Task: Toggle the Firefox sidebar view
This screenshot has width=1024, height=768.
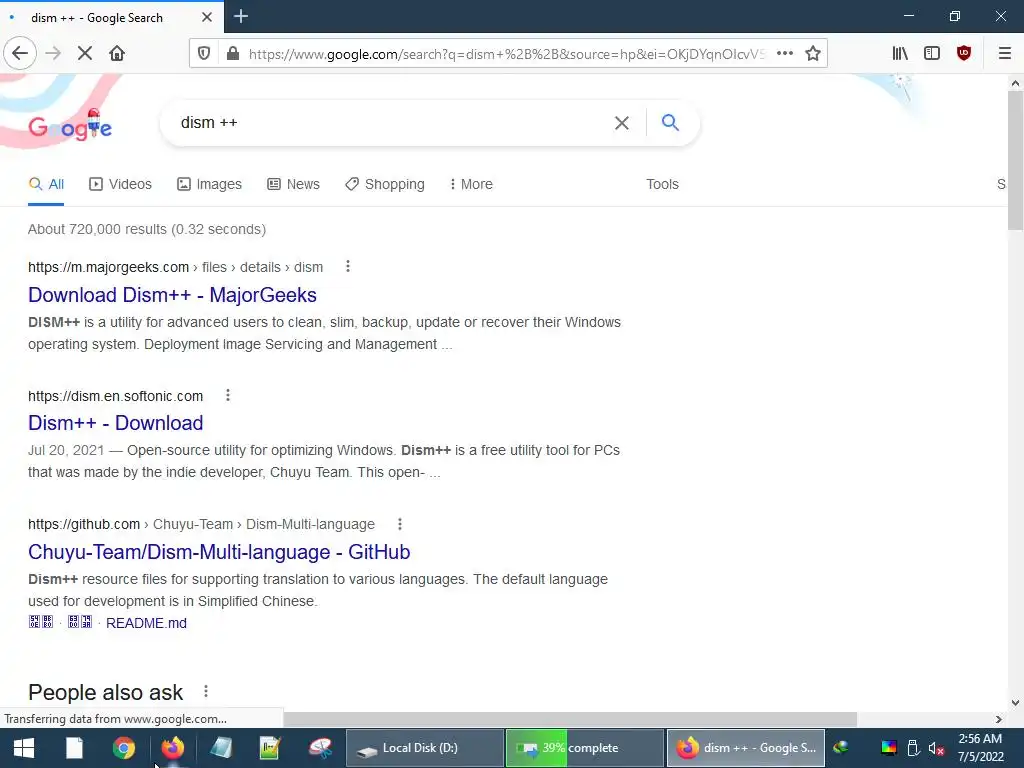Action: click(932, 53)
